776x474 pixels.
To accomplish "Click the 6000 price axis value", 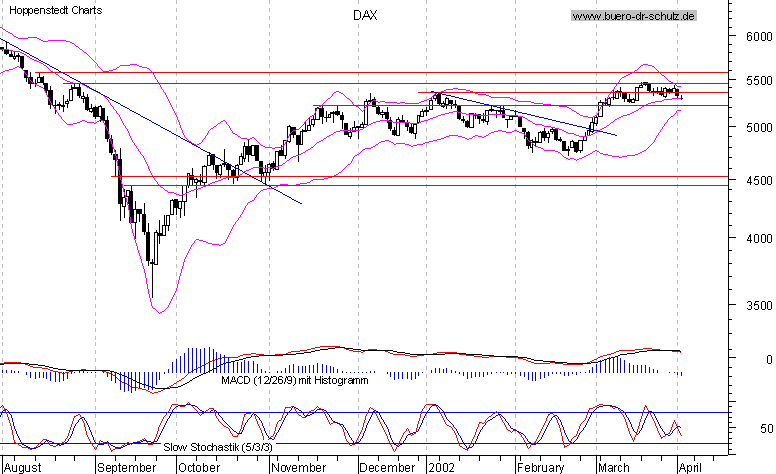I will pyautogui.click(x=759, y=37).
